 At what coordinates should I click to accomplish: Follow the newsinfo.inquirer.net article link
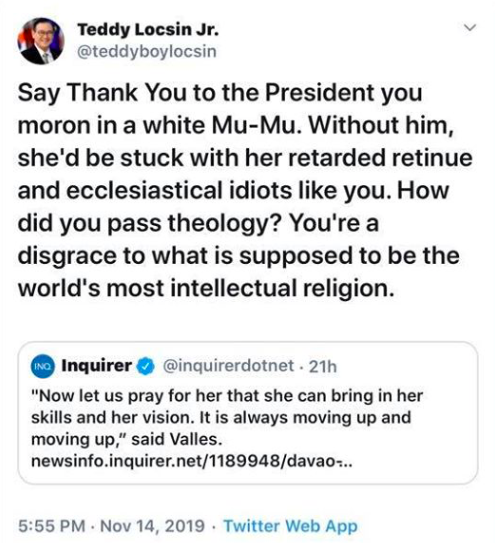click(192, 461)
